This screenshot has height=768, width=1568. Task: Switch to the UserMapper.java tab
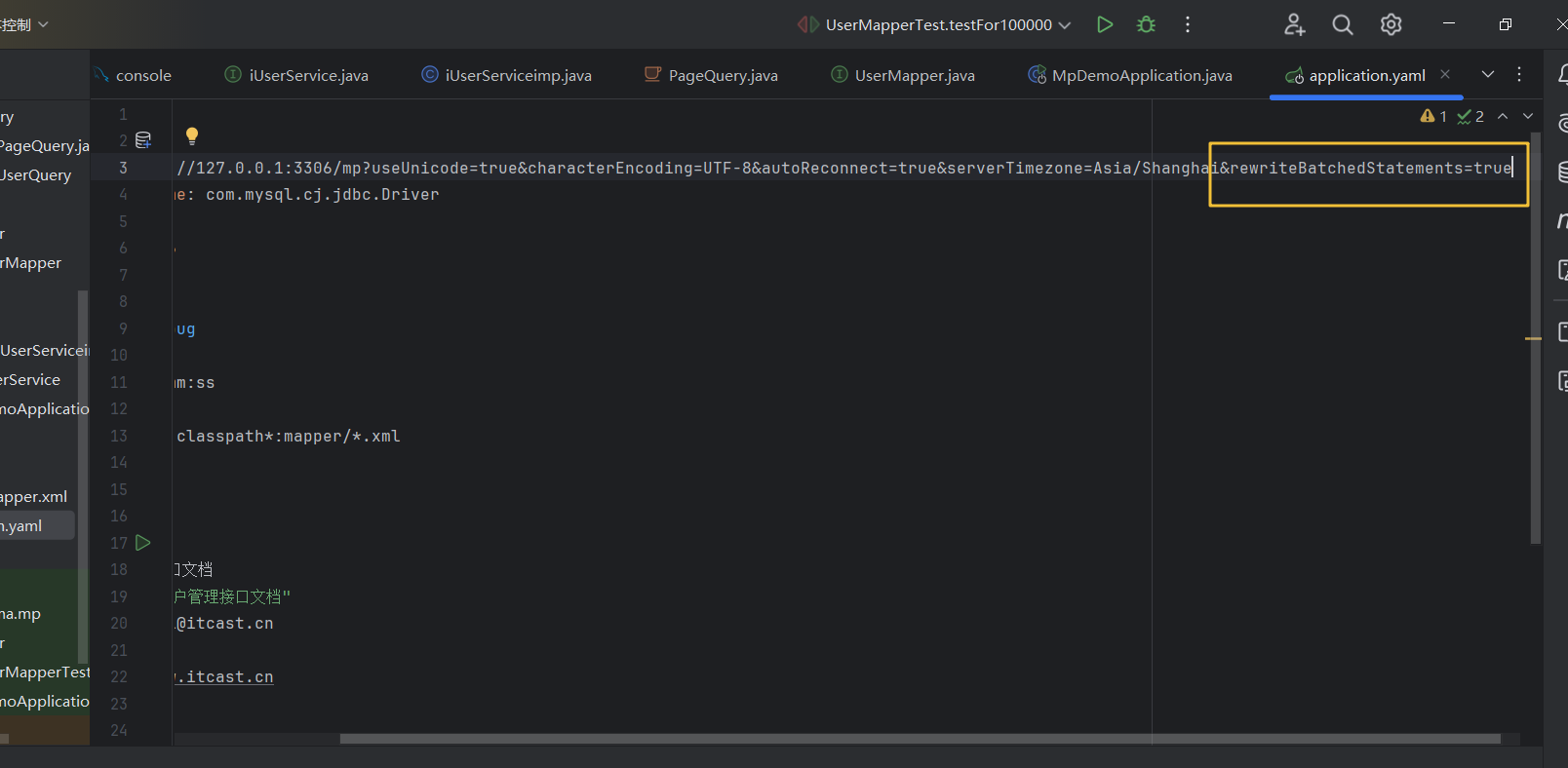click(914, 75)
